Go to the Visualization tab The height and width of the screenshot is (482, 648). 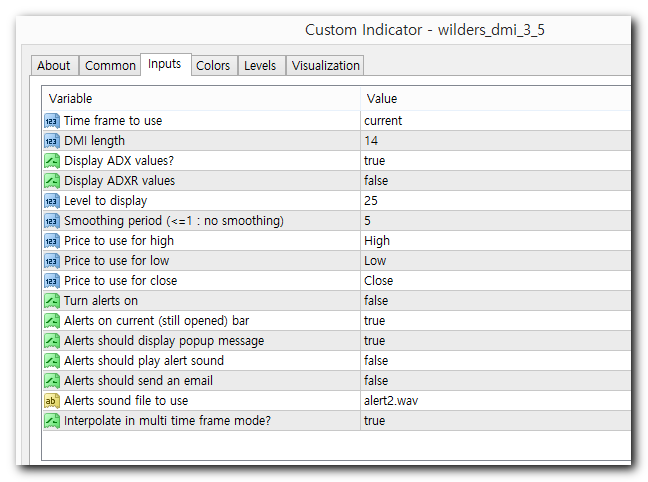[x=326, y=66]
